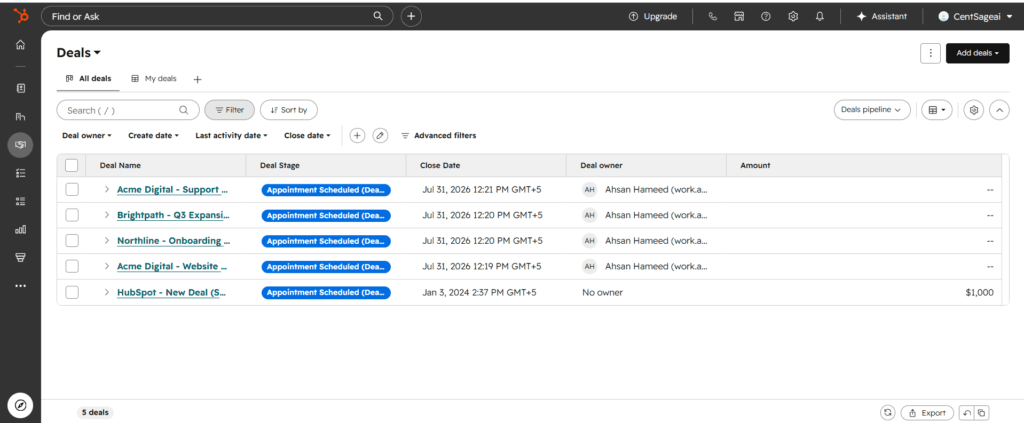This screenshot has width=1024, height=423.
Task: Open the companies icon below the bookmarks icon
Action: (20, 116)
